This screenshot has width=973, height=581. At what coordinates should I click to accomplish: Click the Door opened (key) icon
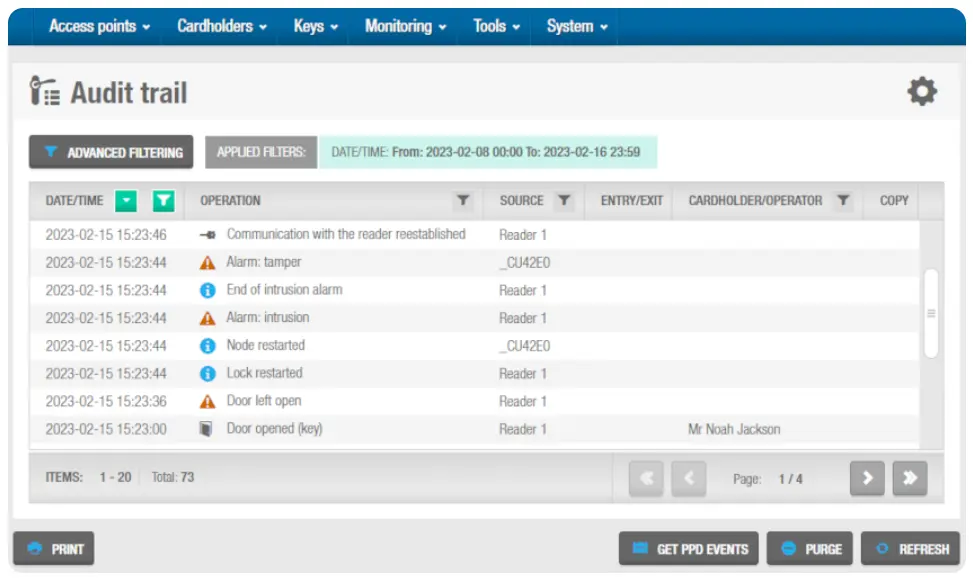coord(207,429)
